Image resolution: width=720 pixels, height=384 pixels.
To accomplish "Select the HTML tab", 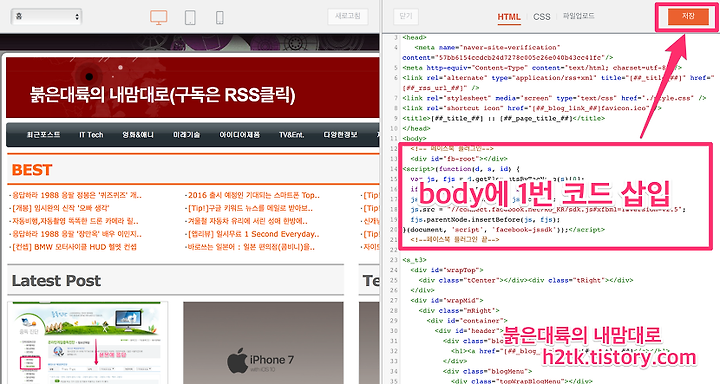I will coord(509,17).
